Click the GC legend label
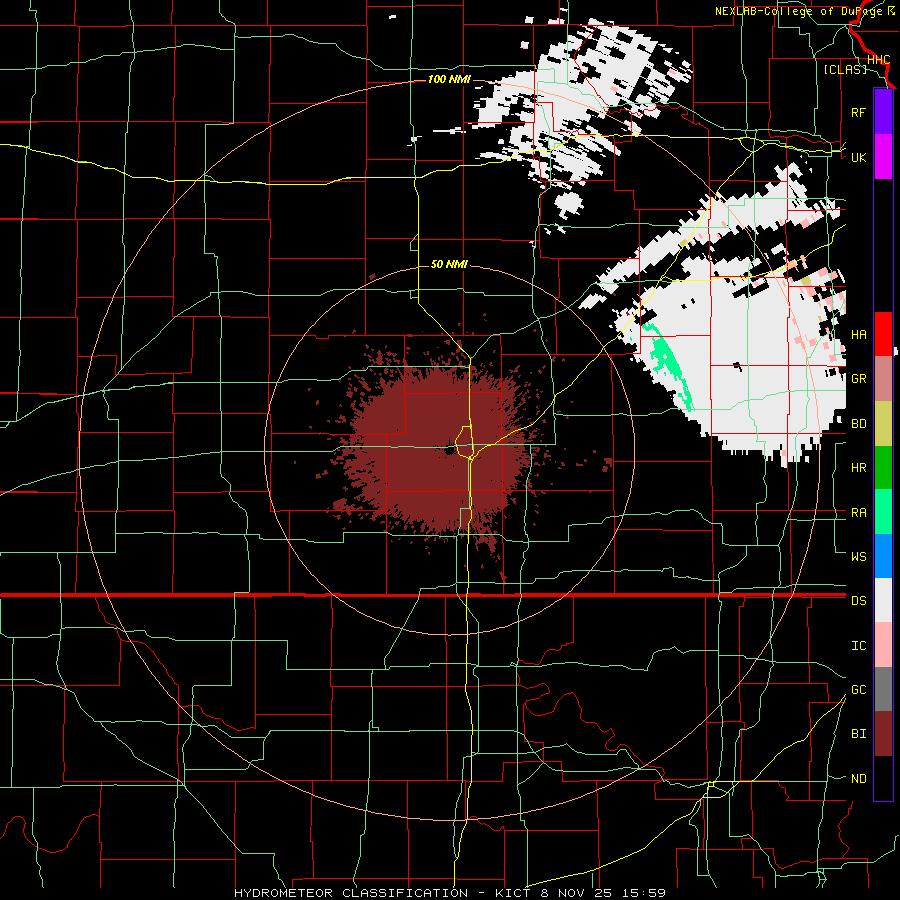900x900 pixels. pyautogui.click(x=858, y=690)
